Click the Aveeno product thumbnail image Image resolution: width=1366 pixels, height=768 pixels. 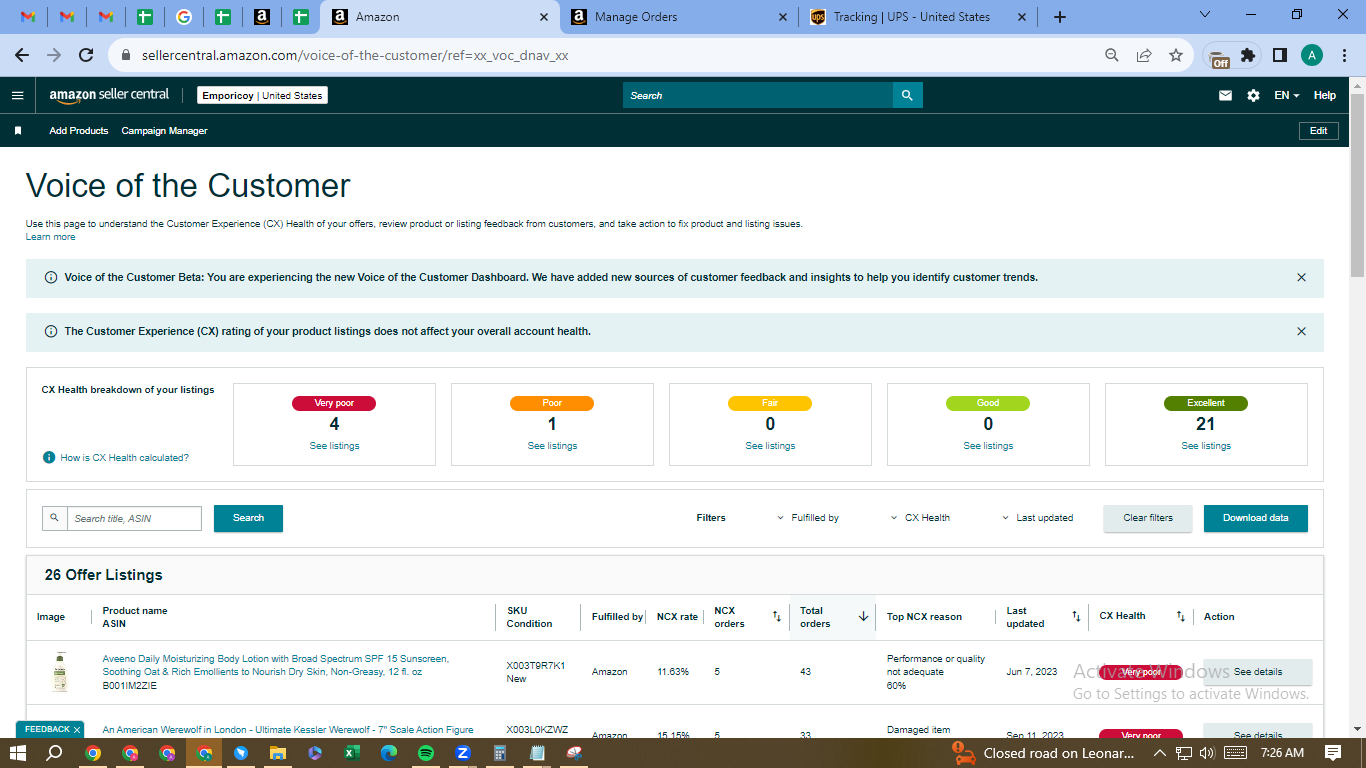[60, 672]
